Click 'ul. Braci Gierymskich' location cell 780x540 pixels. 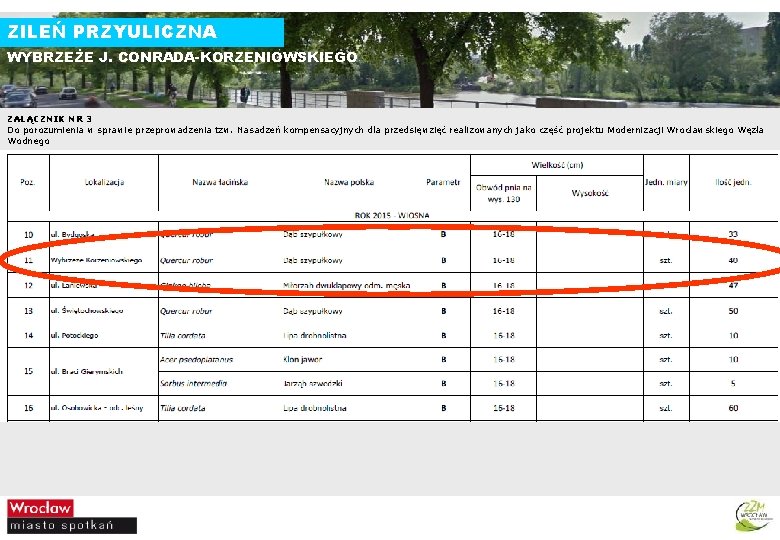87,371
